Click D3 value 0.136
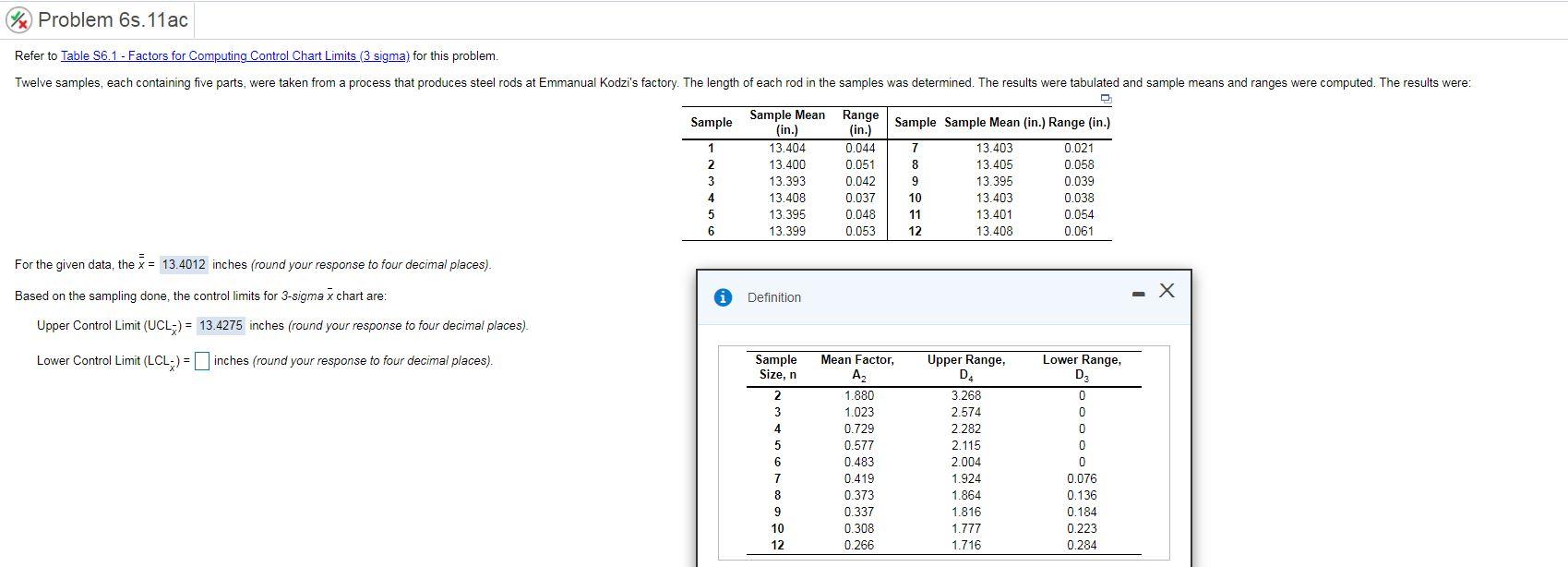The image size is (1568, 567). tap(1082, 495)
